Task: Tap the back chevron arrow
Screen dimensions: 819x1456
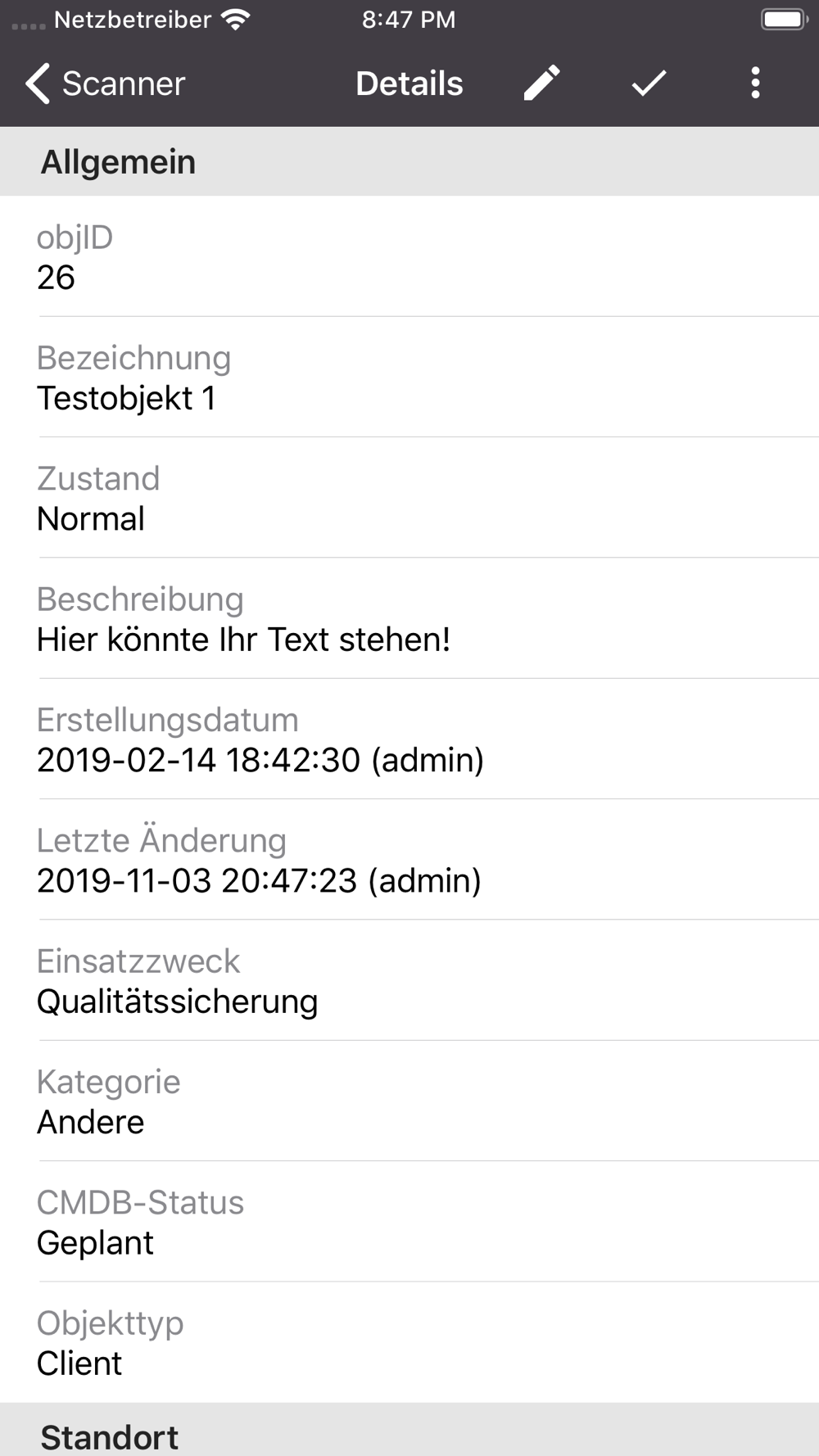Action: [38, 84]
